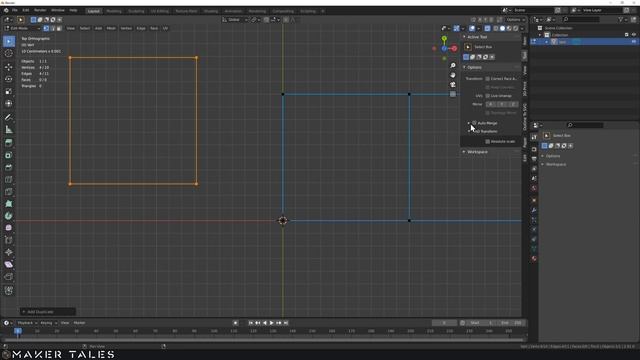
Task: Select the Edge Slide tool
Action: [9, 240]
